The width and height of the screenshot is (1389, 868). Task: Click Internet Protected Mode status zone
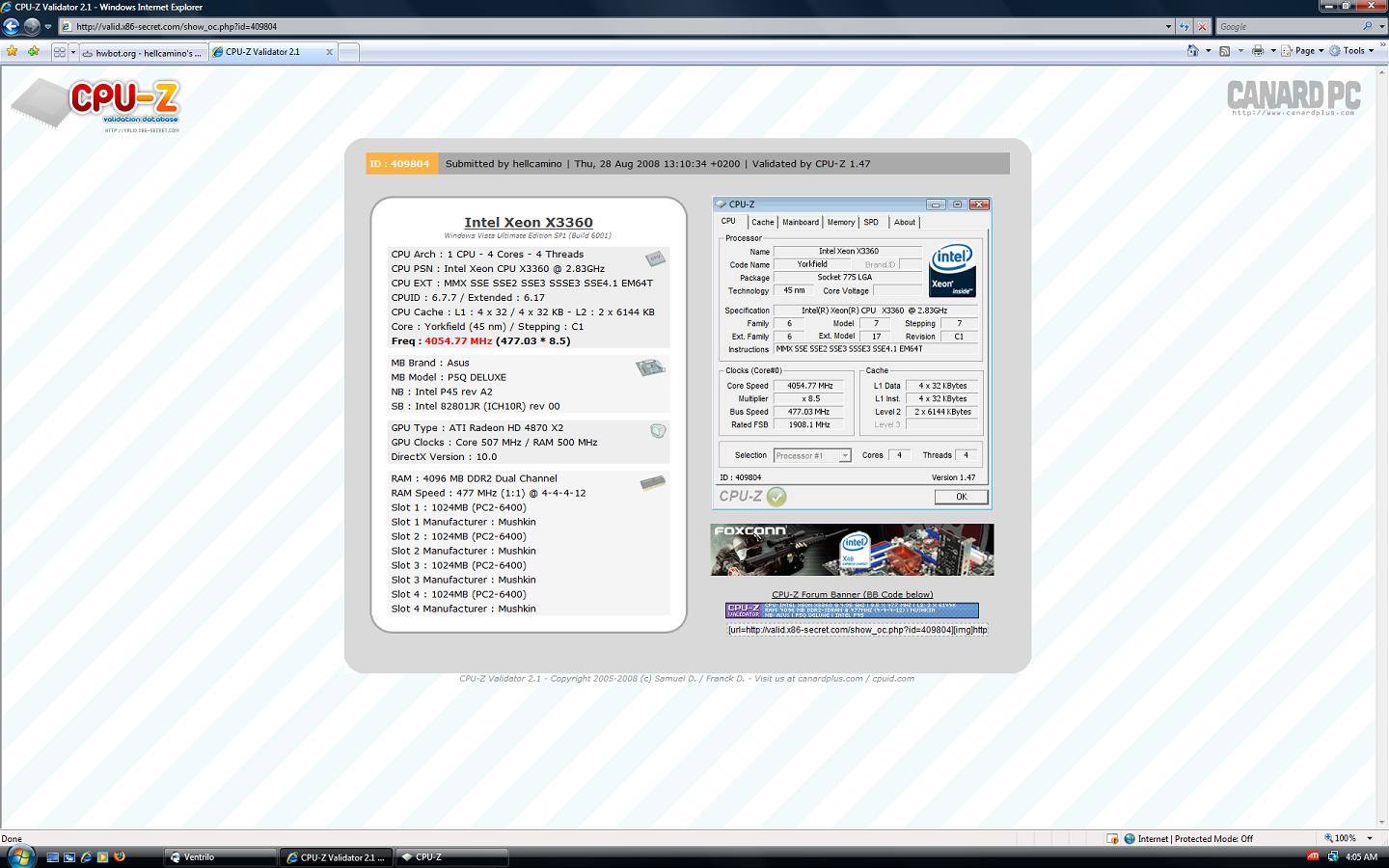click(x=1187, y=839)
